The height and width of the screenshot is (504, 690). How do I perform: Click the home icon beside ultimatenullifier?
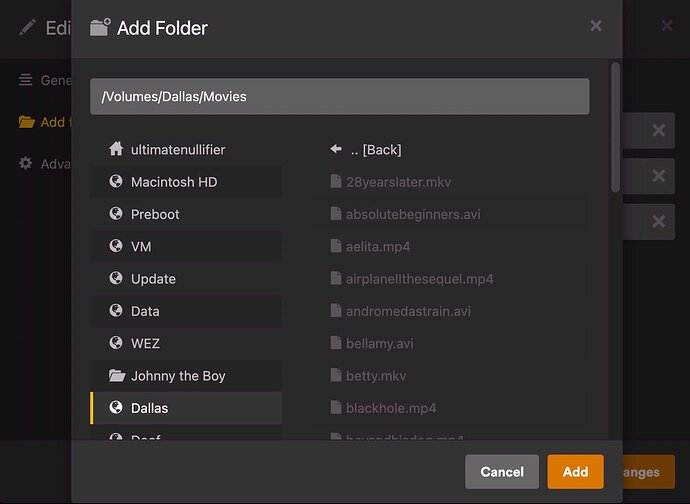[116, 149]
